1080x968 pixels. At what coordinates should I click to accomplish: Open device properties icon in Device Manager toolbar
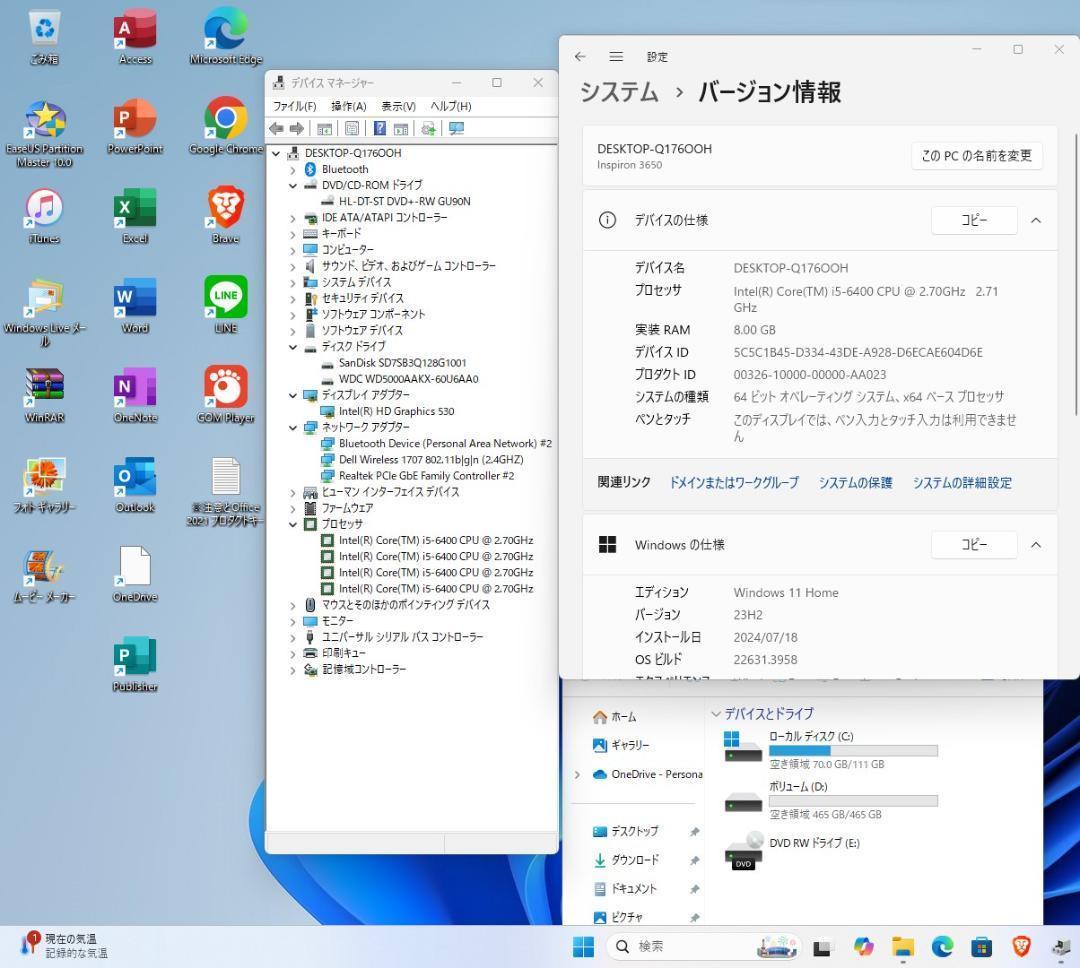pyautogui.click(x=352, y=128)
